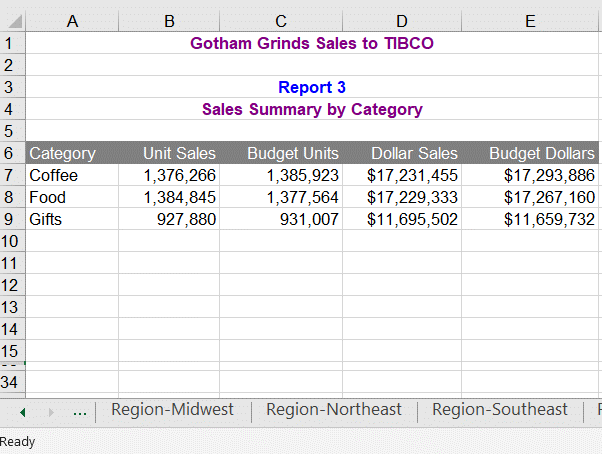Screen dimensions: 602x454
Task: Select the Gotham Grinds Sales title cell
Action: 311,43
